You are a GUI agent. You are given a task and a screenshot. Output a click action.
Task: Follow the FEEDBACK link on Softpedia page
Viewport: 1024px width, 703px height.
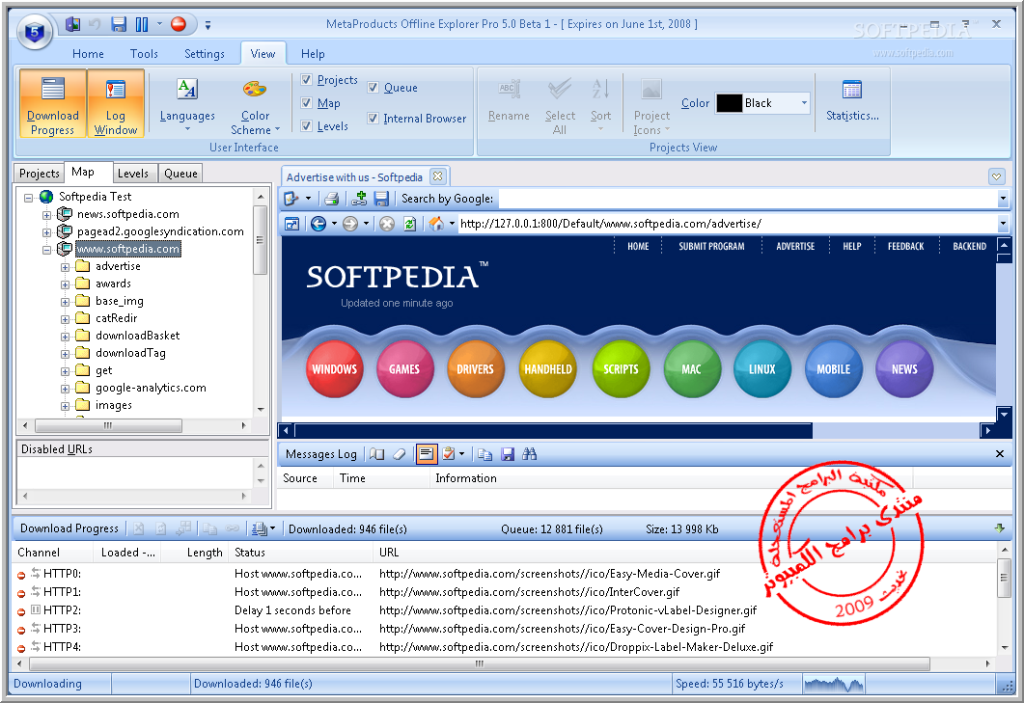pos(906,246)
